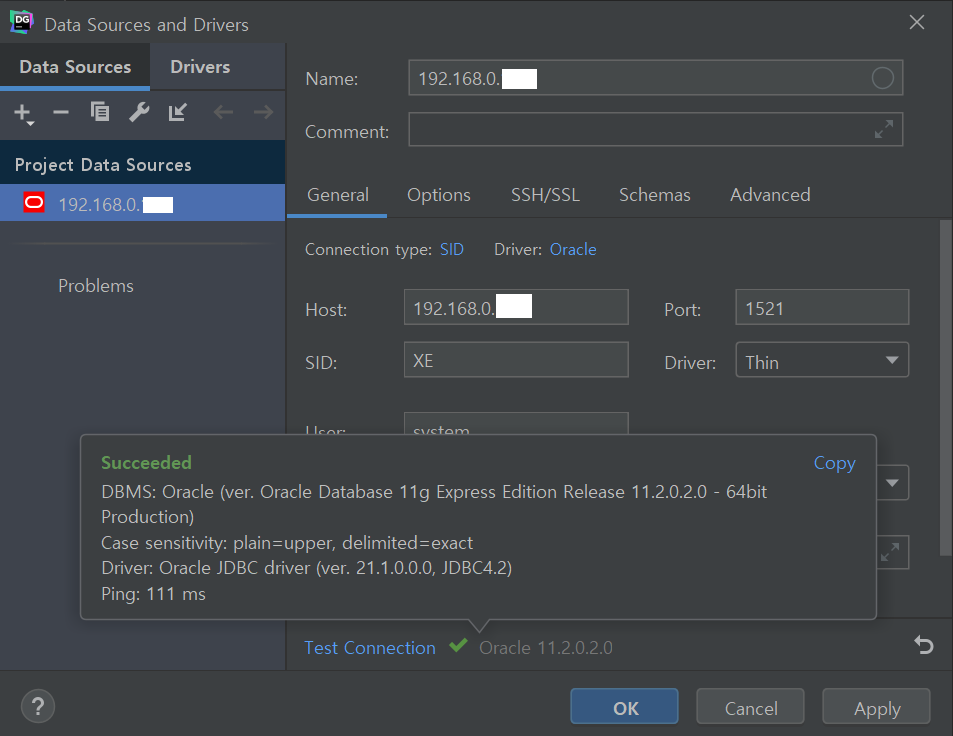The height and width of the screenshot is (736, 953).
Task: Navigate back with left arrow
Action: coord(223,112)
